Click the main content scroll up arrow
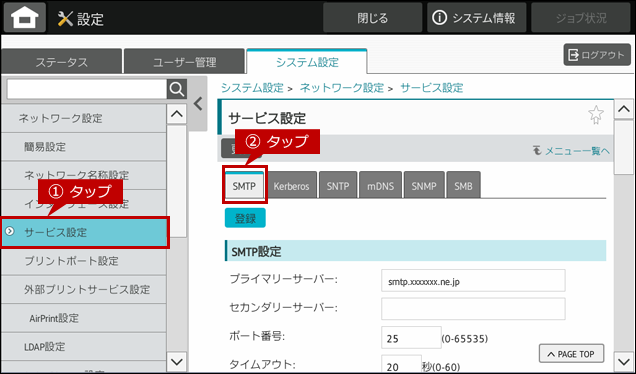This screenshot has height=374, width=636. click(623, 109)
